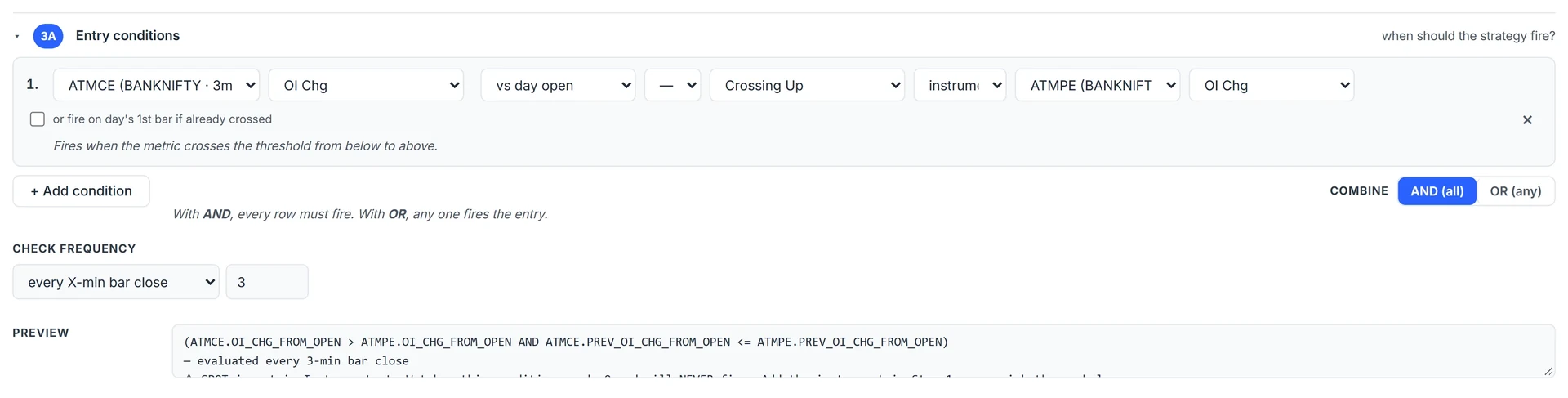Screen dimensions: 1568x398
Task: Click the 'Fires when the metric crosses' hint
Action: (x=245, y=146)
